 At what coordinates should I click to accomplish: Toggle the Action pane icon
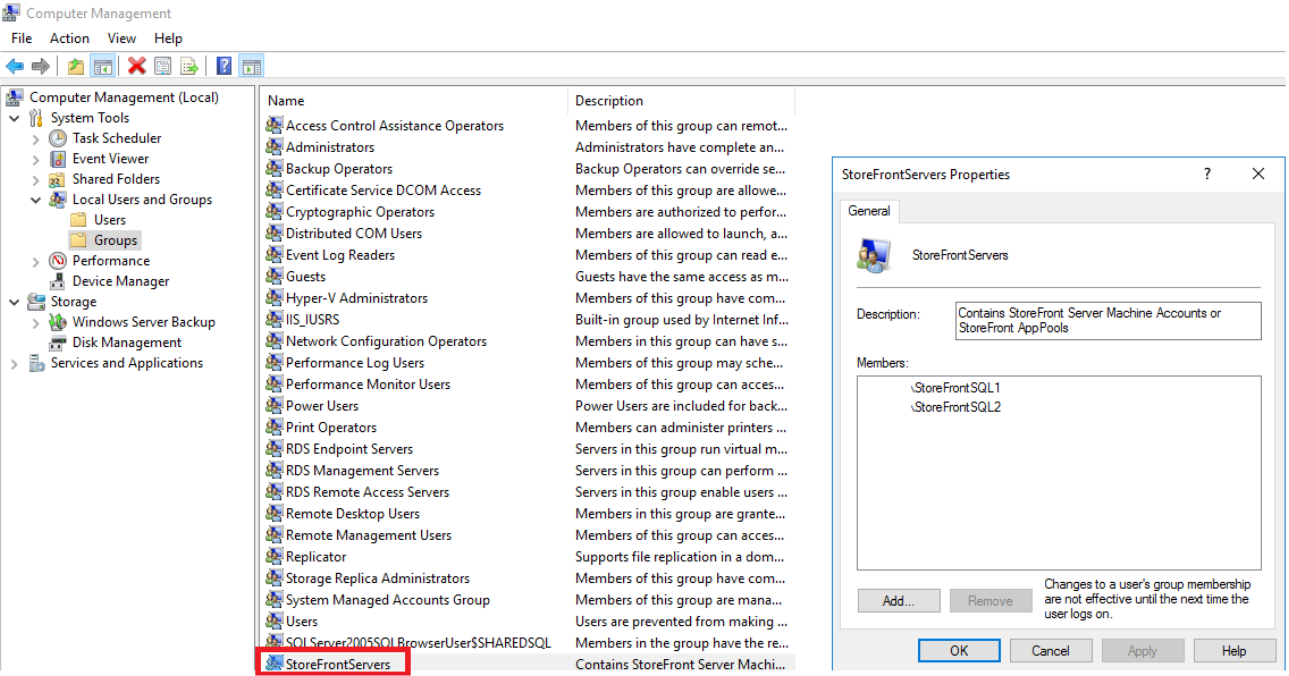click(x=251, y=66)
